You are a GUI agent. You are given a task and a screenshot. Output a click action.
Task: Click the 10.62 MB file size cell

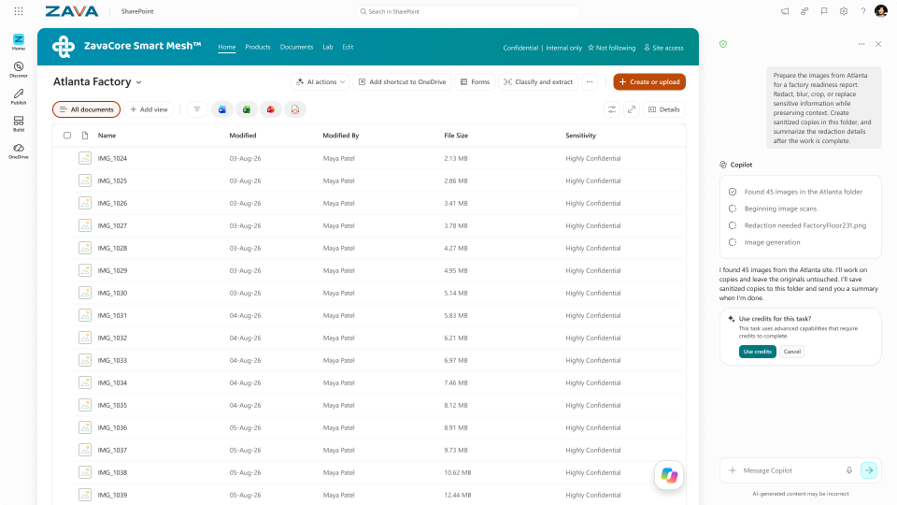coord(458,472)
